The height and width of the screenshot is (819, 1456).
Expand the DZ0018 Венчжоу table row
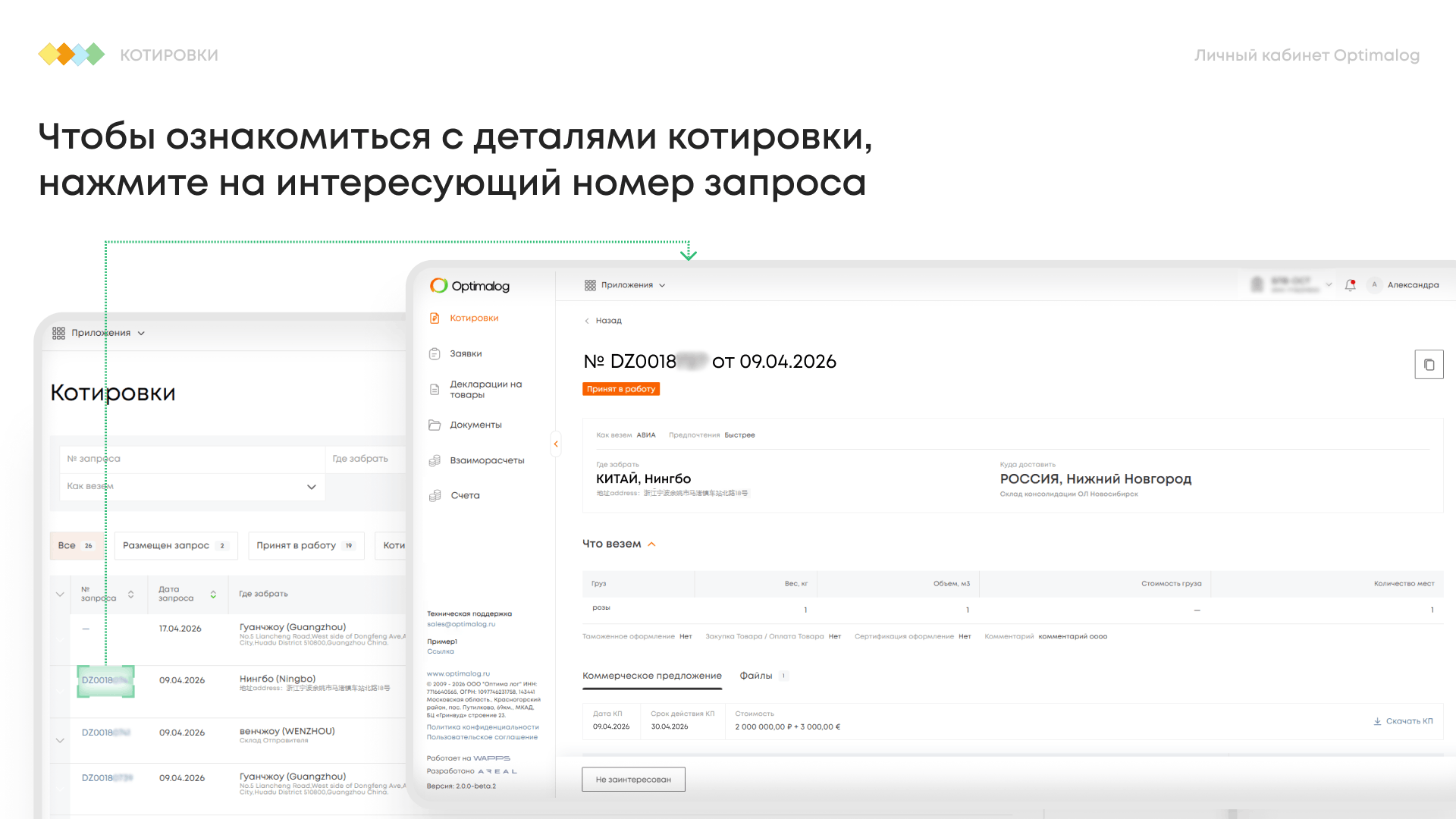pyautogui.click(x=60, y=740)
